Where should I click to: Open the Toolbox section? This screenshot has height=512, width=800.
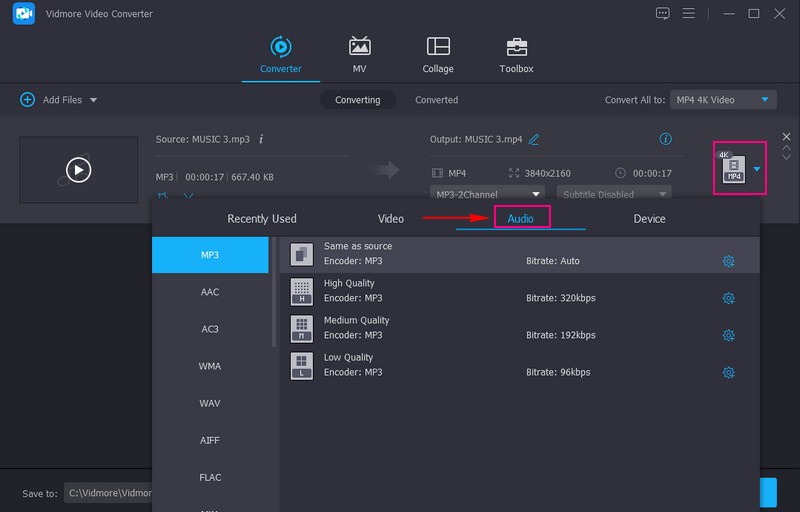(x=516, y=55)
